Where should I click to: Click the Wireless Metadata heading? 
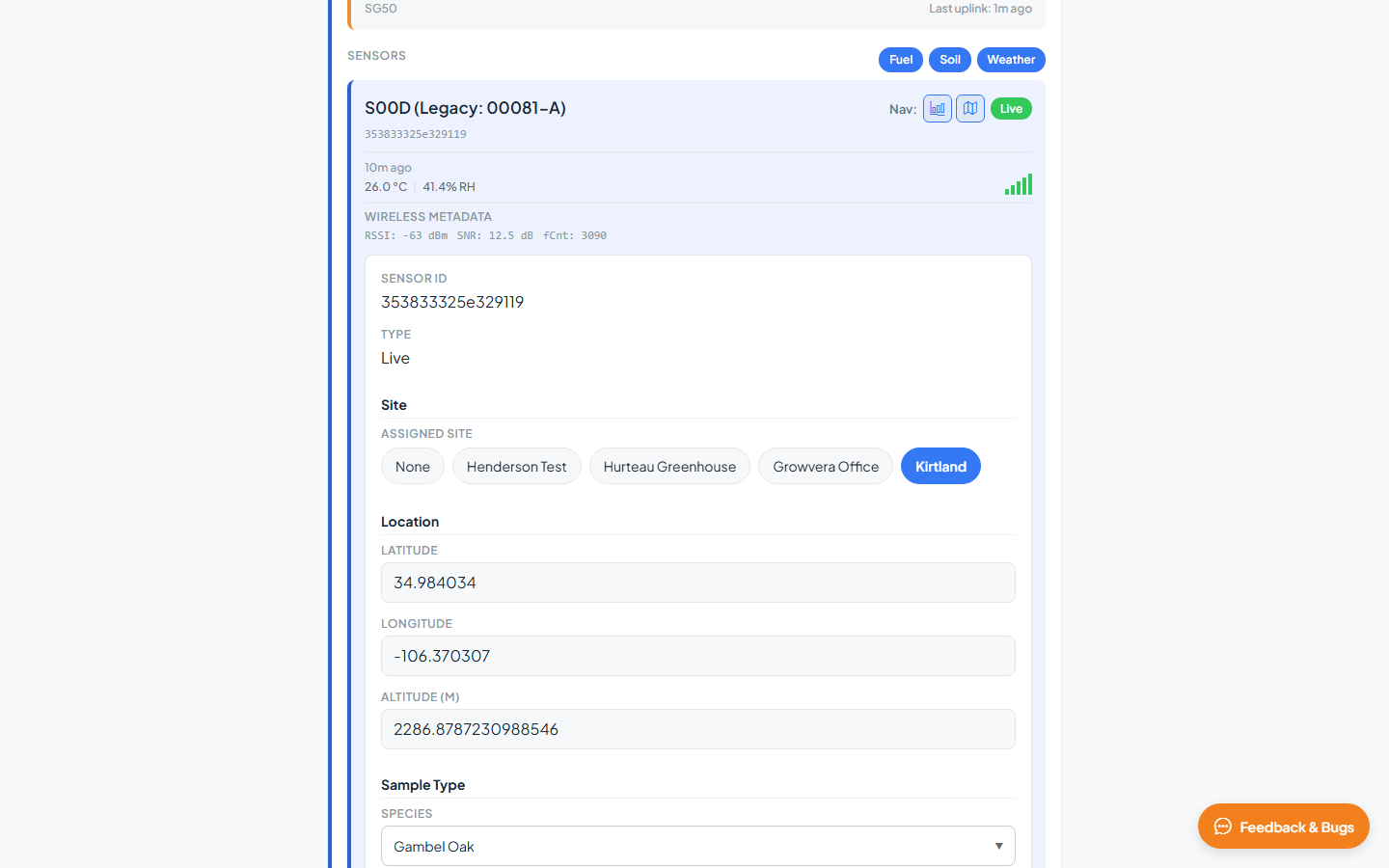click(x=428, y=217)
